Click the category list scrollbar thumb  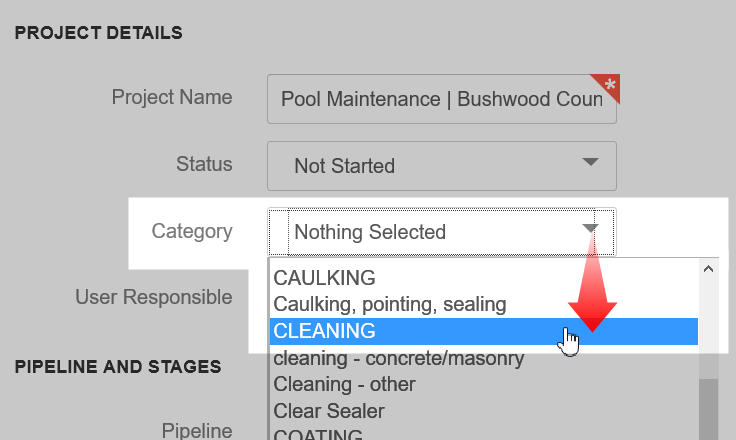pyautogui.click(x=708, y=409)
